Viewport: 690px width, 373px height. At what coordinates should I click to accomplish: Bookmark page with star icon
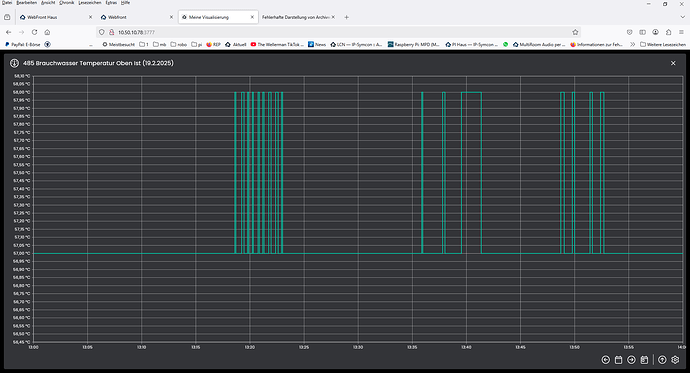tap(575, 32)
